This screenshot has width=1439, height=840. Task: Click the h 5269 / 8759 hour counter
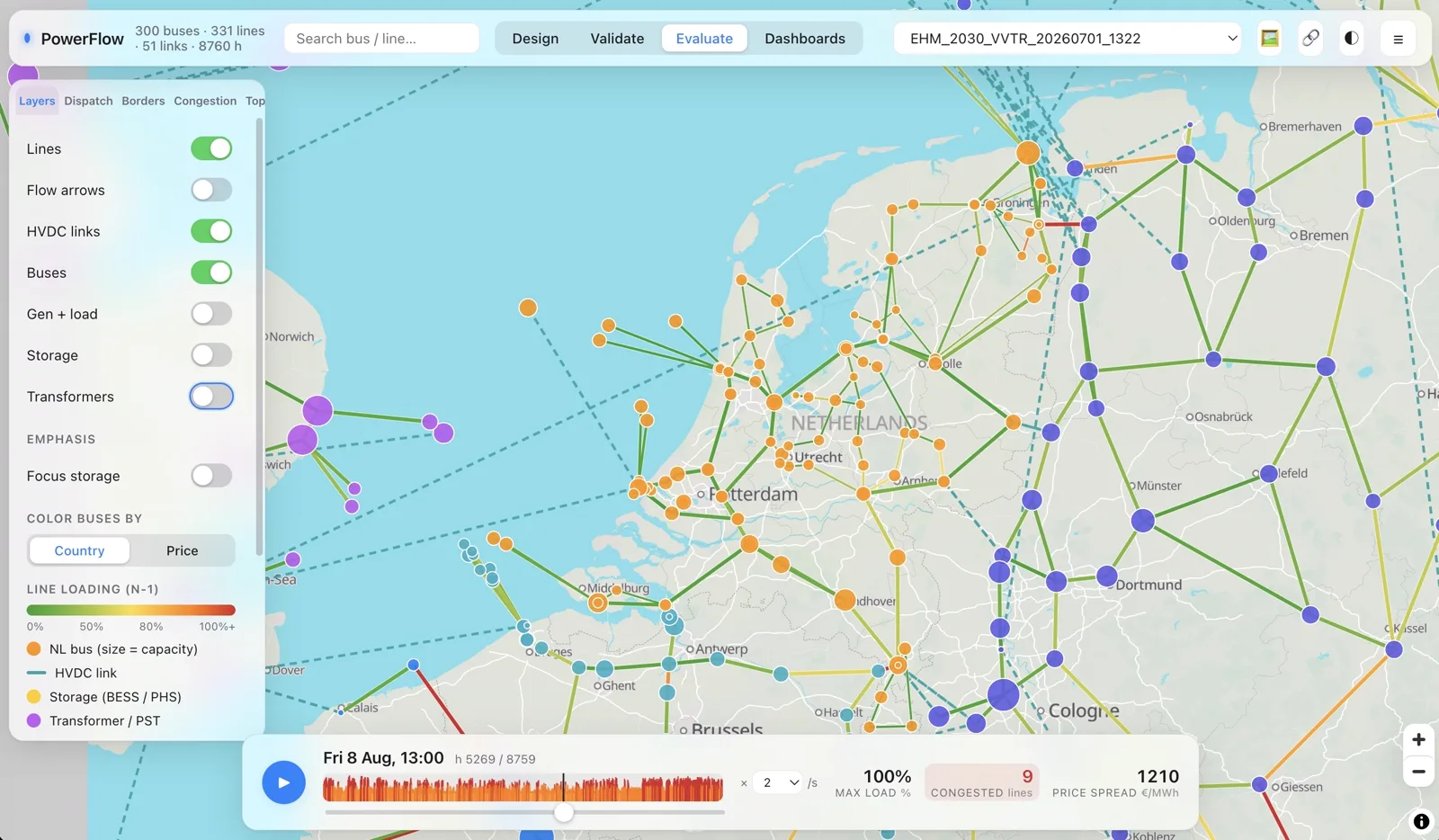495,759
